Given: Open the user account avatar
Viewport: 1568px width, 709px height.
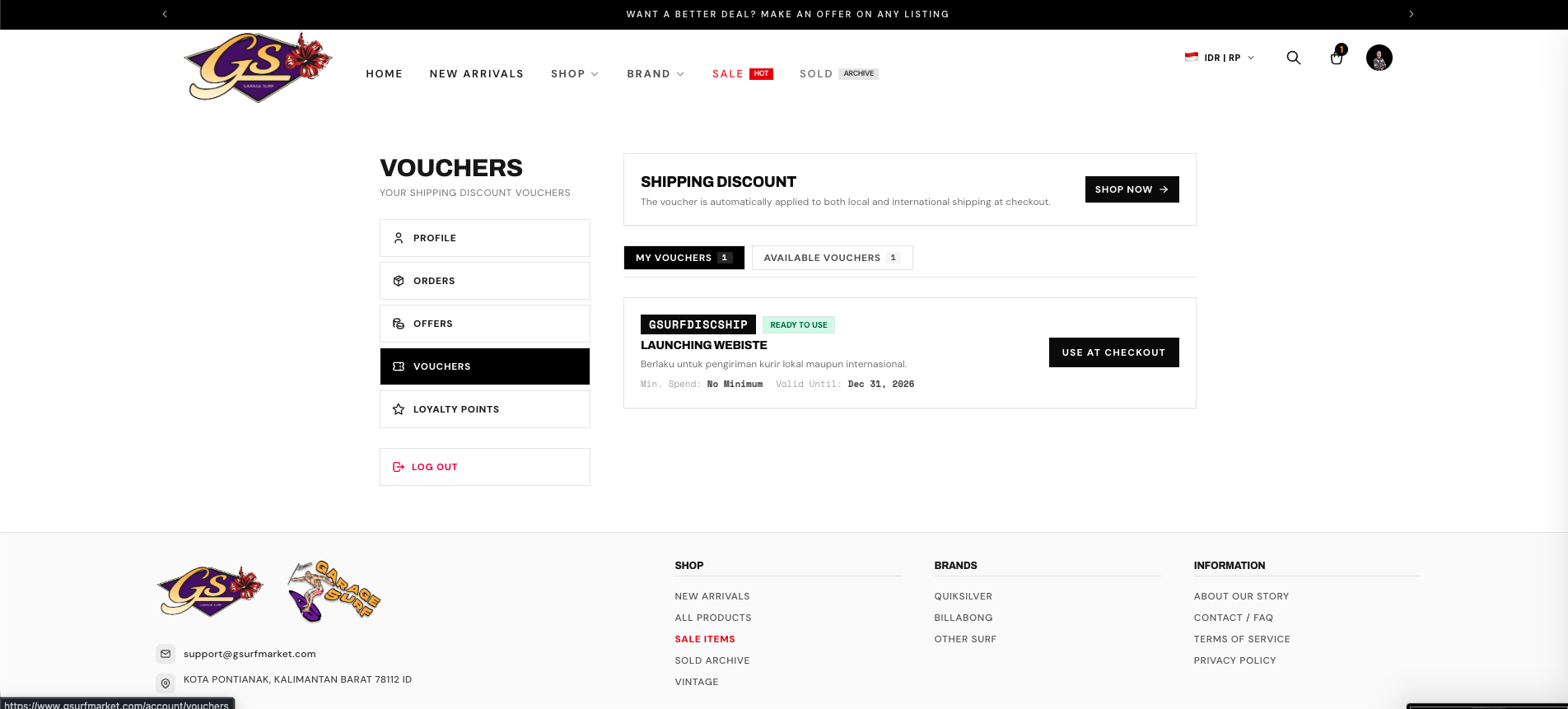Looking at the screenshot, I should tap(1379, 58).
